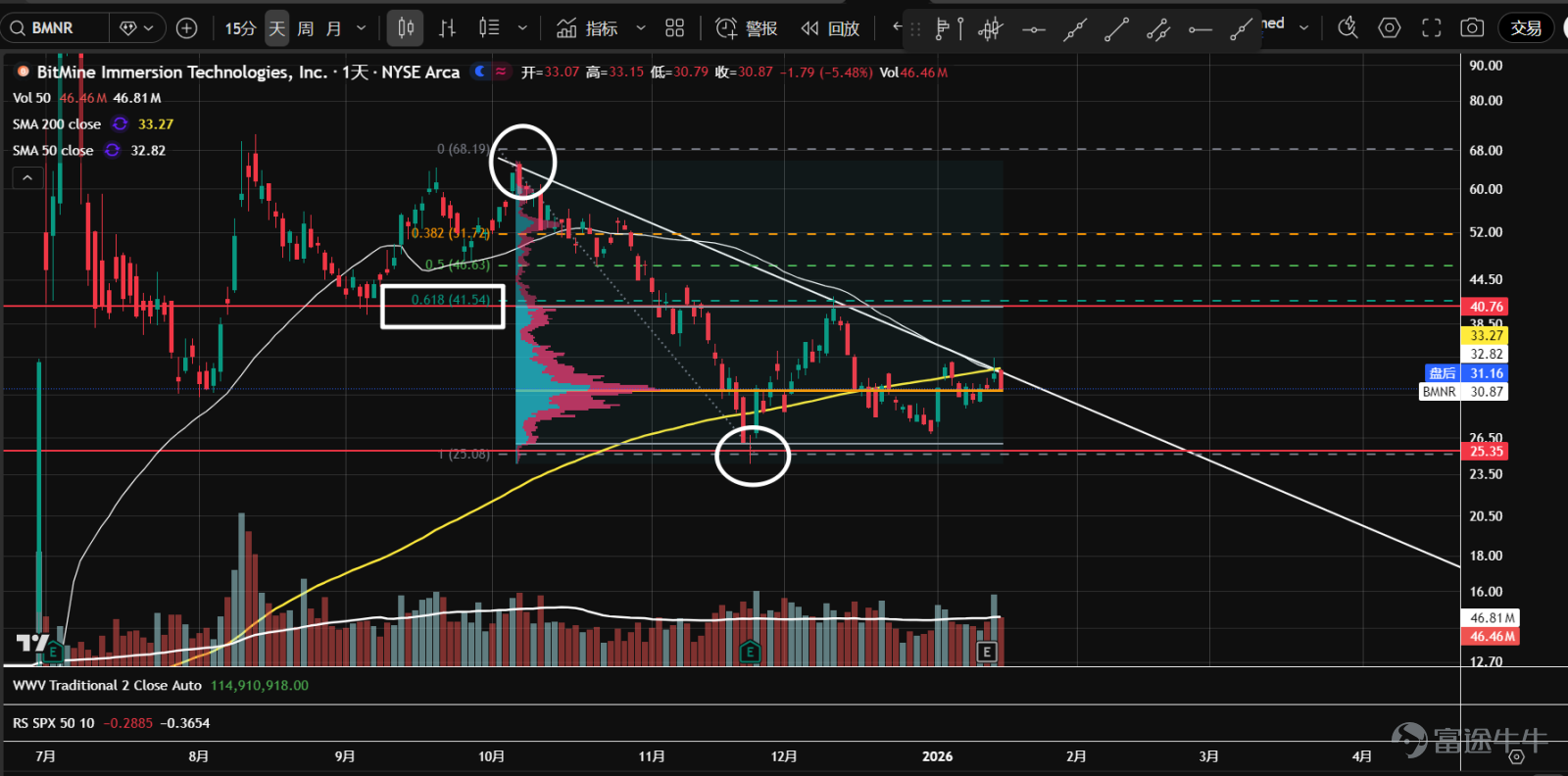Click the BitMine symbol logo icon
The height and width of the screenshot is (776, 1568).
(x=23, y=72)
